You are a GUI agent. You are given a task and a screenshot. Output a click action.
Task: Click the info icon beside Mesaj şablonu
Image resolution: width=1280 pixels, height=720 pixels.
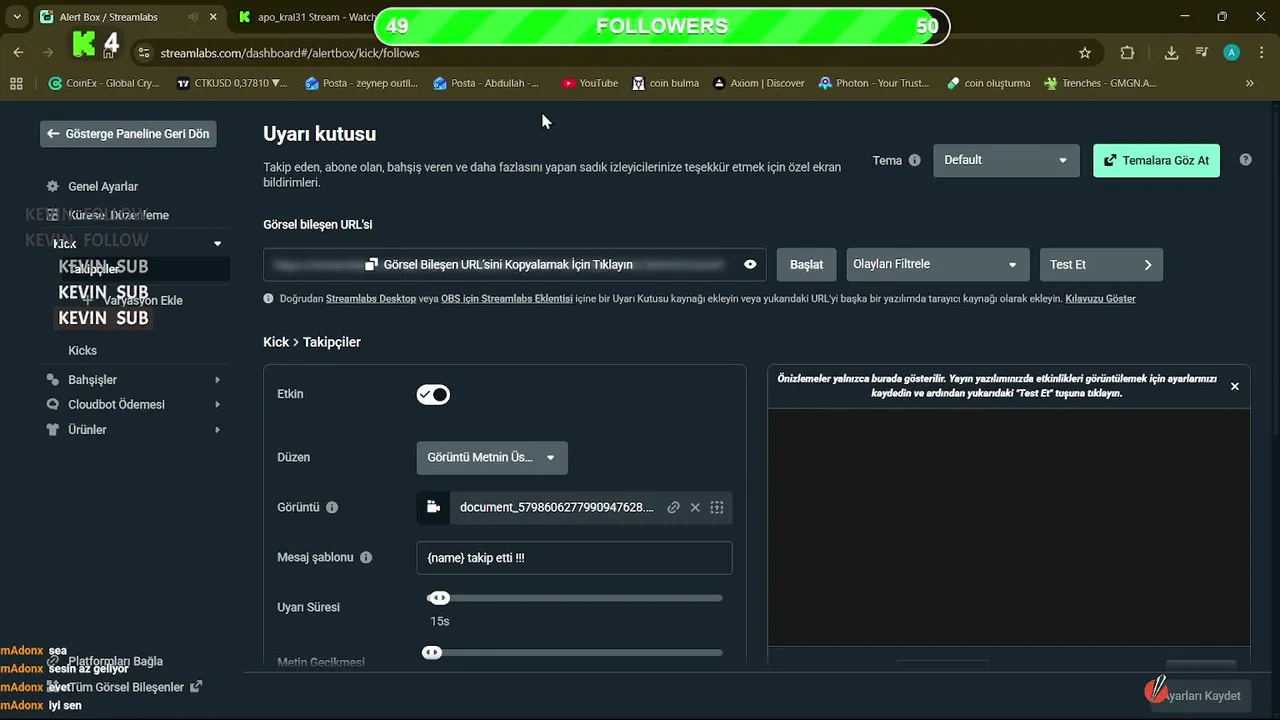click(x=366, y=558)
